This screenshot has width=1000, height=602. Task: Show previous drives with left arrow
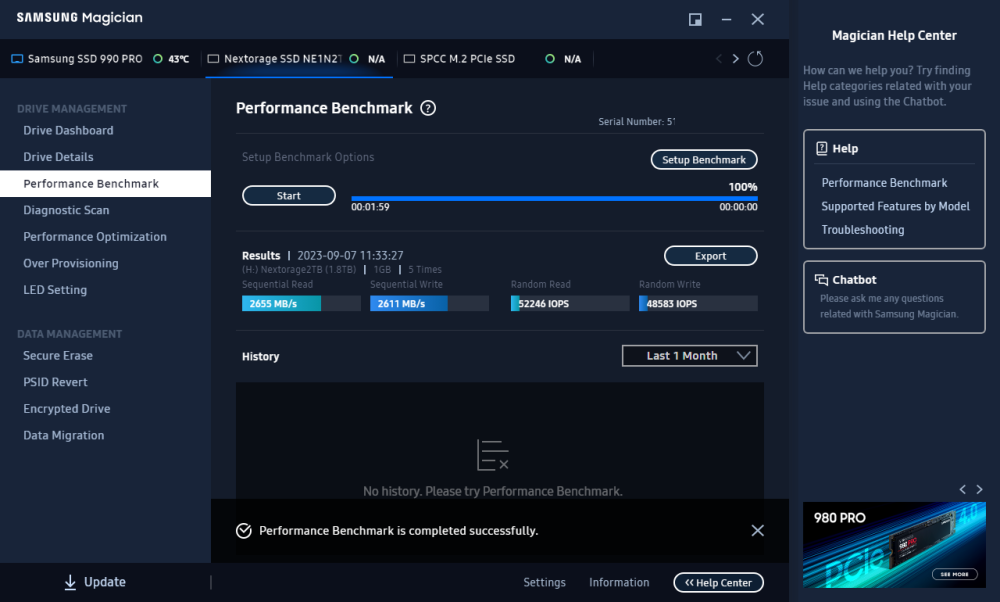point(719,59)
